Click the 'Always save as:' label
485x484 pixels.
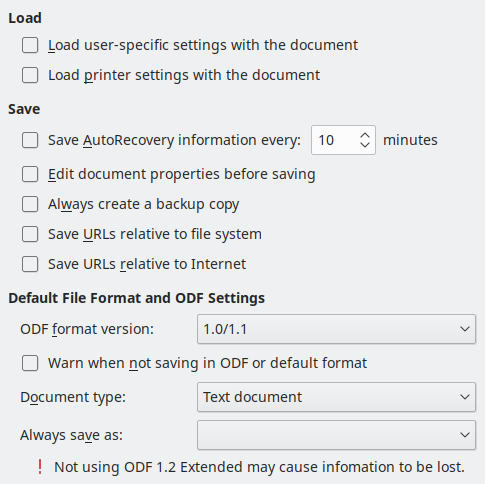click(71, 435)
